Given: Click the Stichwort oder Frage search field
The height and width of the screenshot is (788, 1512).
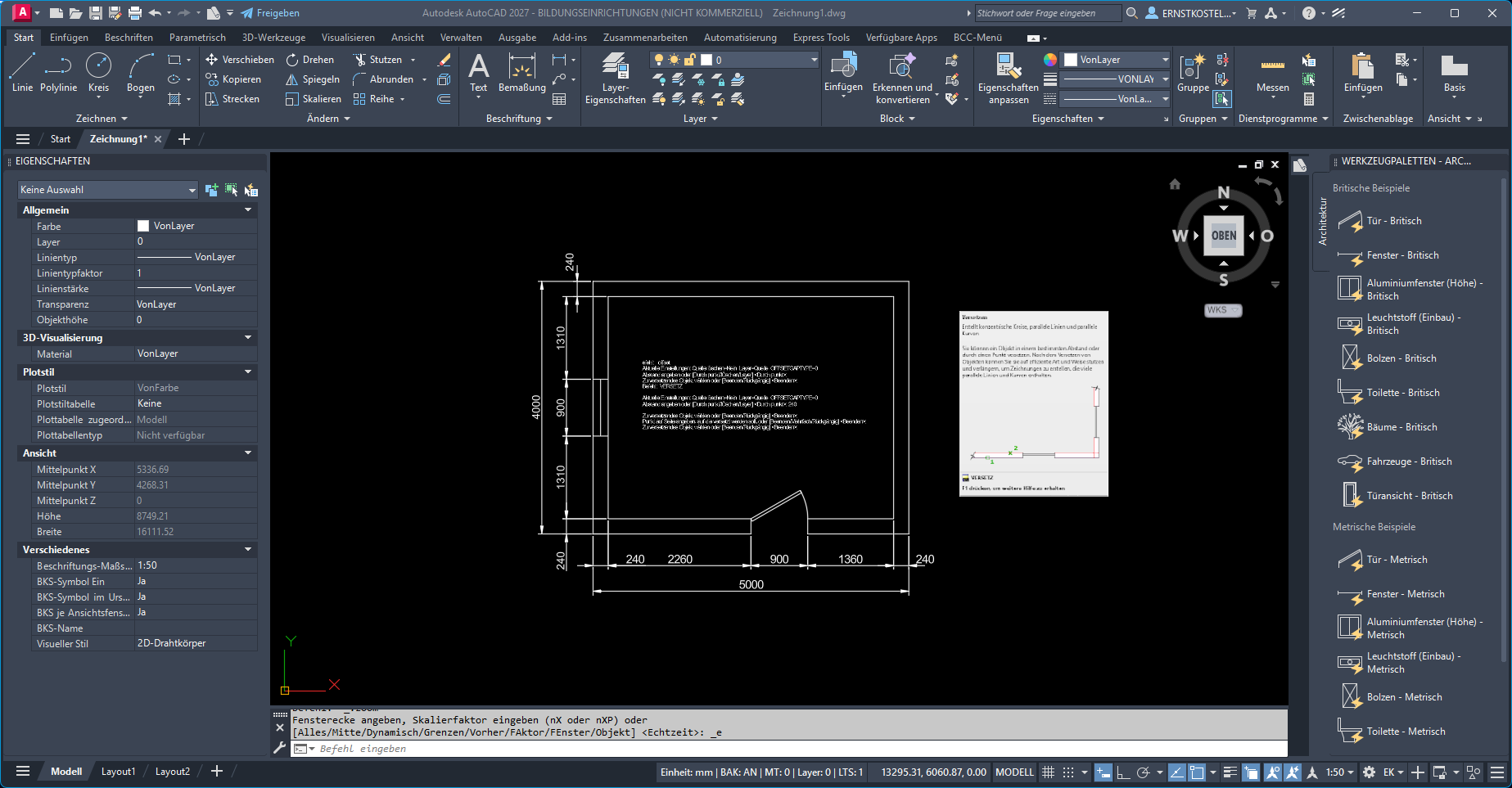Looking at the screenshot, I should 1048,13.
